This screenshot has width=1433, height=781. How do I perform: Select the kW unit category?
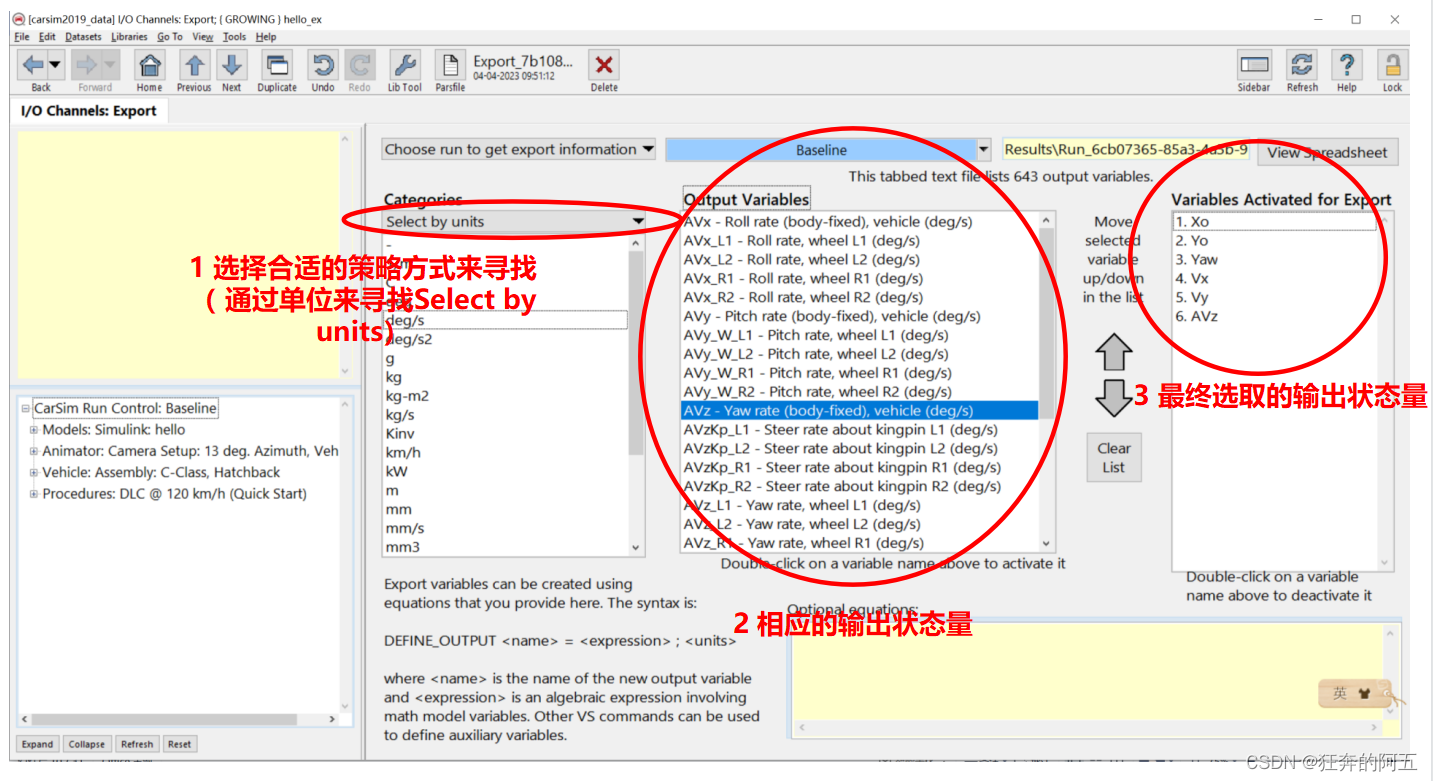(x=506, y=471)
